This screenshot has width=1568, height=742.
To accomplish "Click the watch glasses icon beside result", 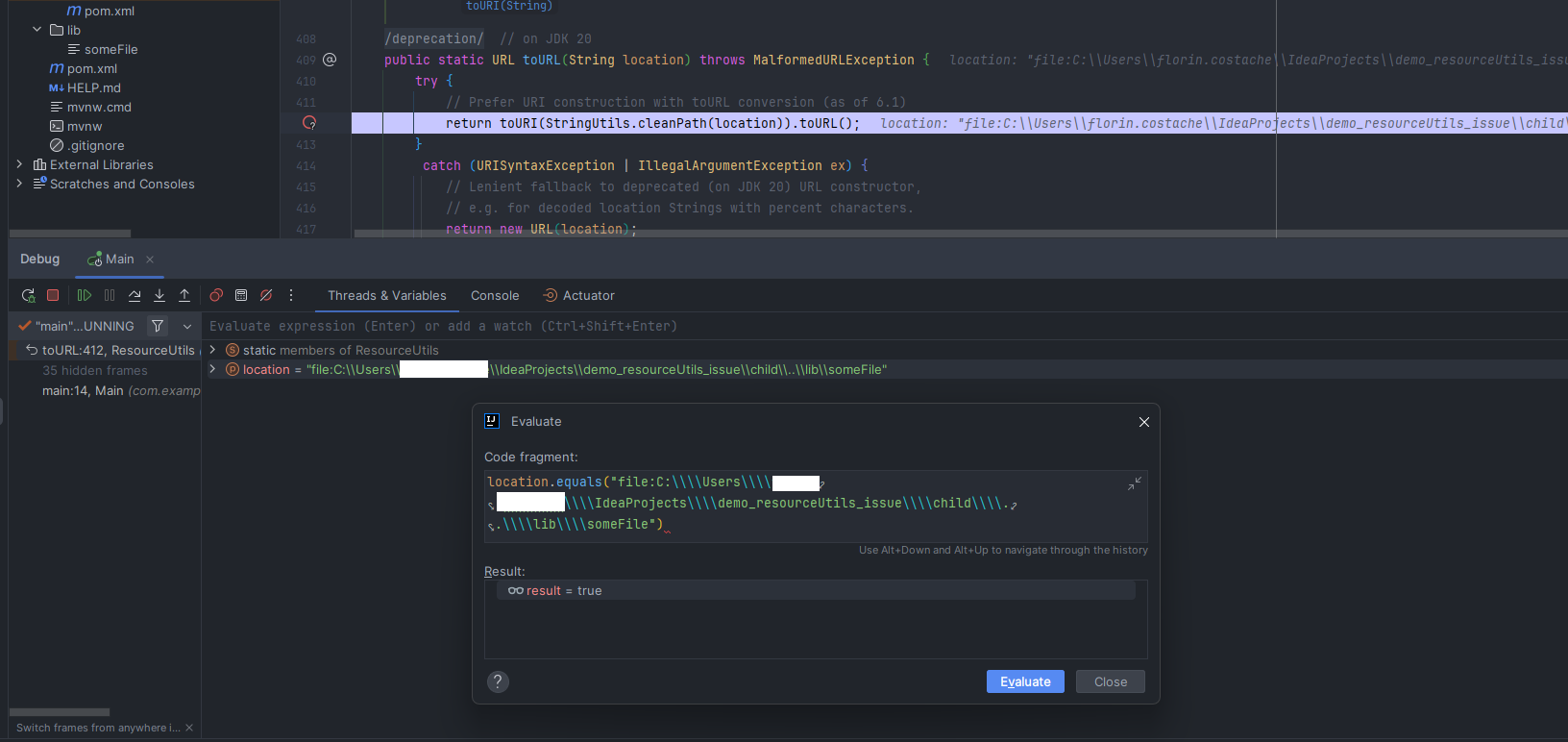I will (x=516, y=590).
